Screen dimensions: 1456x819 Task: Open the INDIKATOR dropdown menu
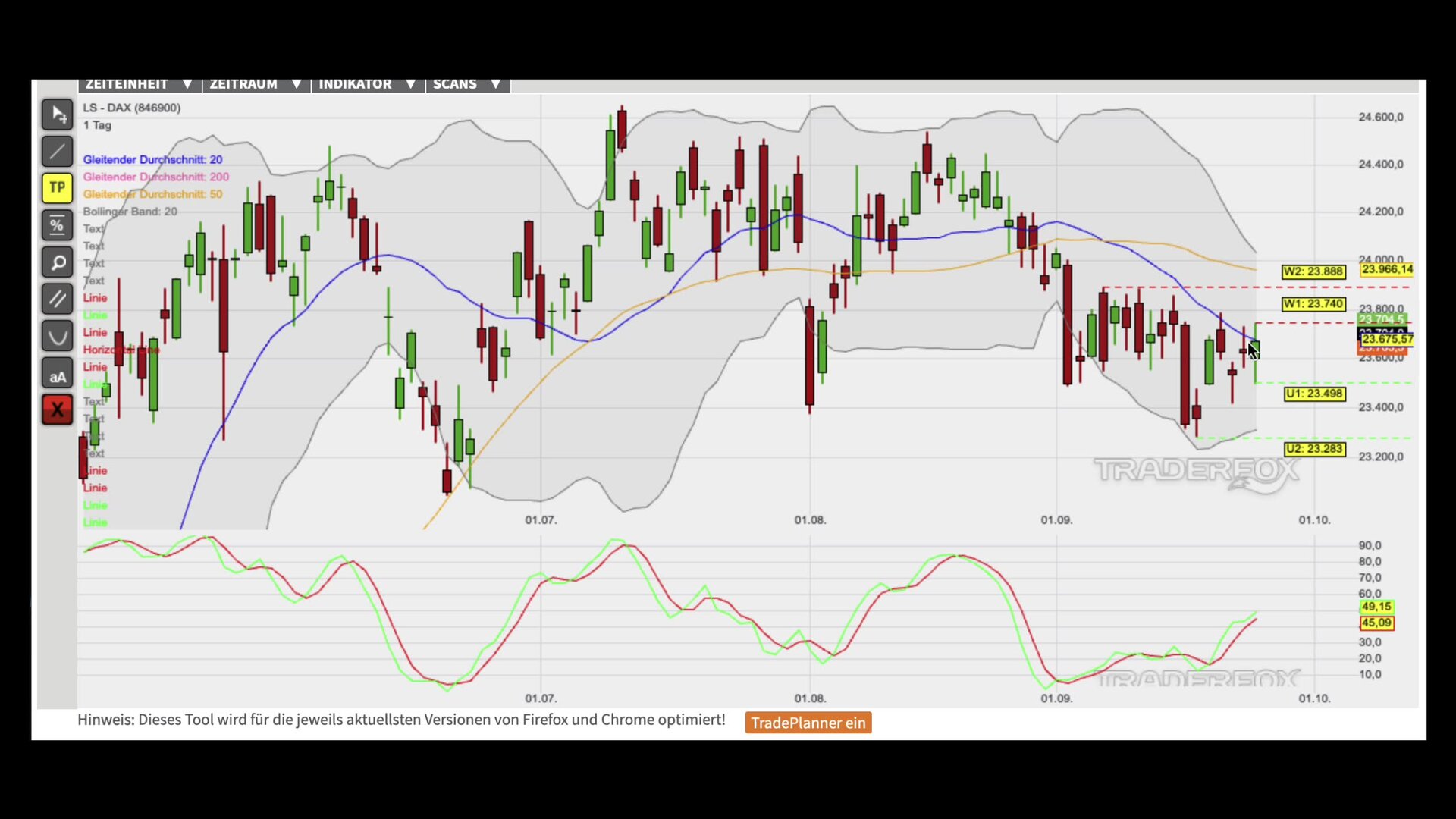coord(368,84)
